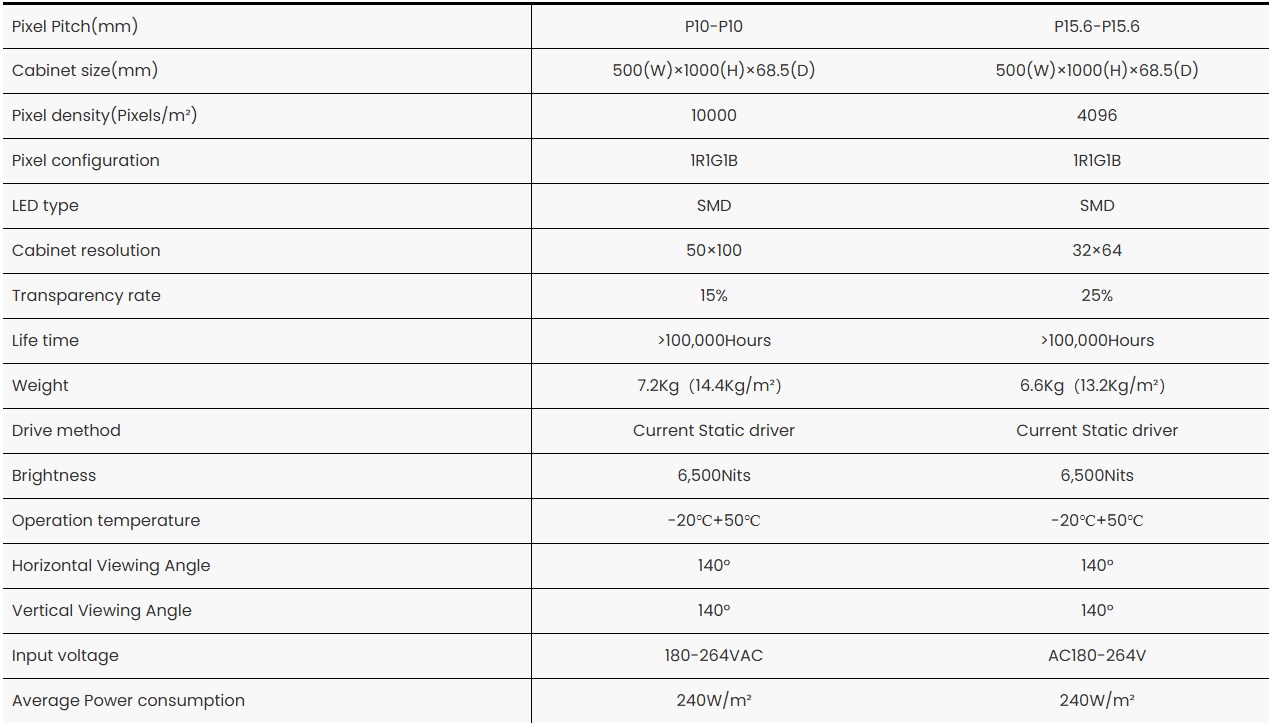This screenshot has width=1270, height=723.
Task: Select the P15.6-P15.6 column header cell
Action: point(1097,26)
